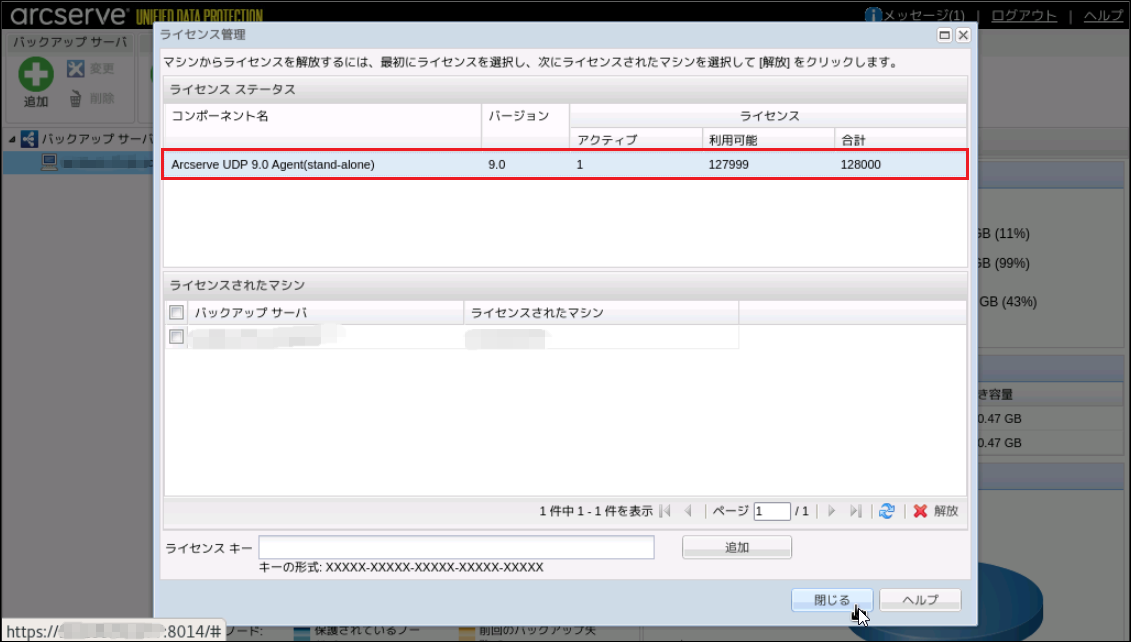Go to first page of licensed machines
This screenshot has width=1131, height=642.
pos(665,511)
